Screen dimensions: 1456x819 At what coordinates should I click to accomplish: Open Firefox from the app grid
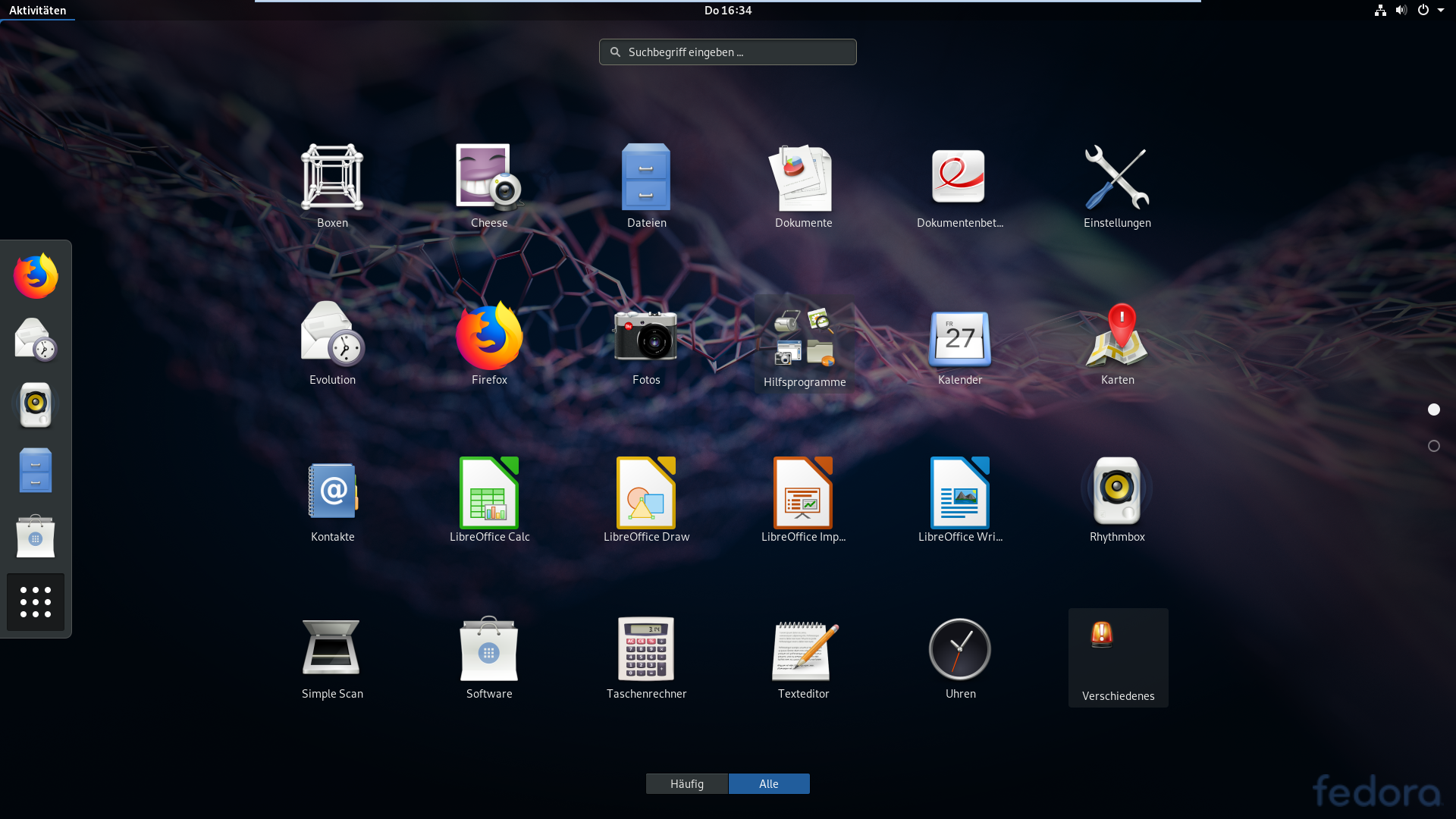pos(489,343)
